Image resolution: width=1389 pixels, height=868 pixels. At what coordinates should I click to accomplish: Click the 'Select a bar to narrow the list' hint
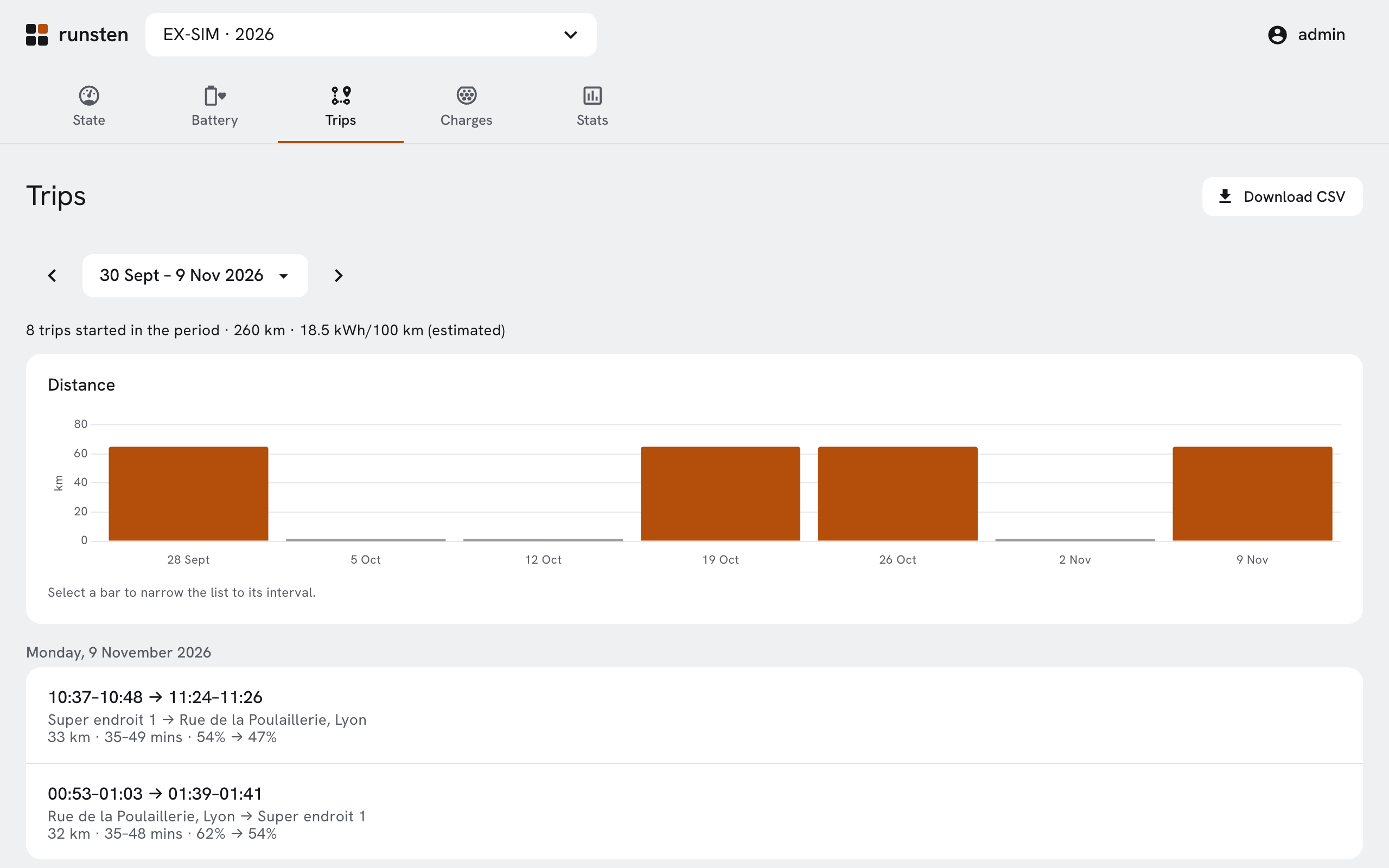click(182, 592)
